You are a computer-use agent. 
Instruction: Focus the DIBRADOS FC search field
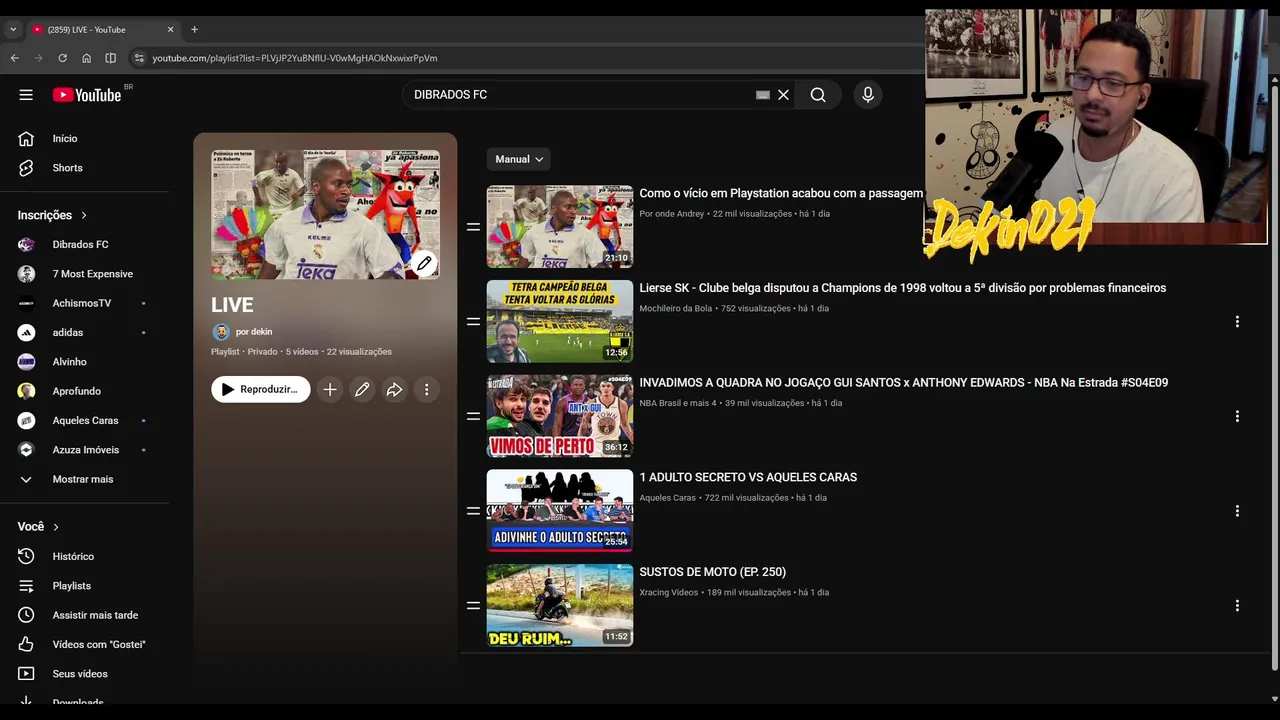click(x=580, y=95)
